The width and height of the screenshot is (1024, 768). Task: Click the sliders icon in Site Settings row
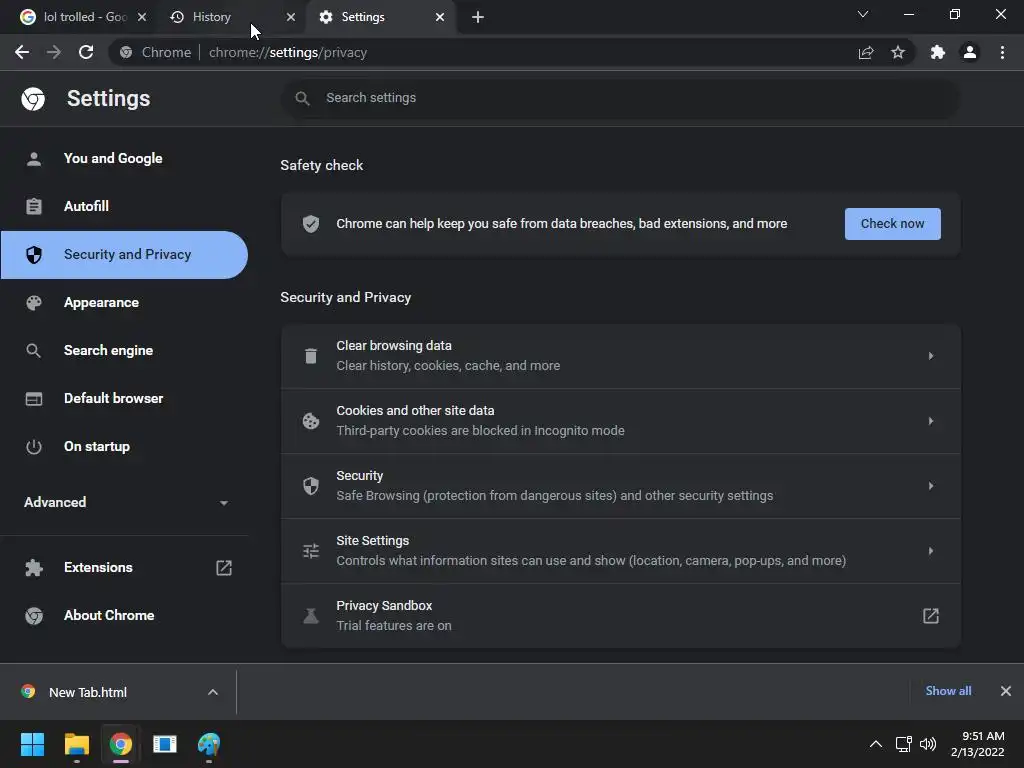click(x=311, y=551)
